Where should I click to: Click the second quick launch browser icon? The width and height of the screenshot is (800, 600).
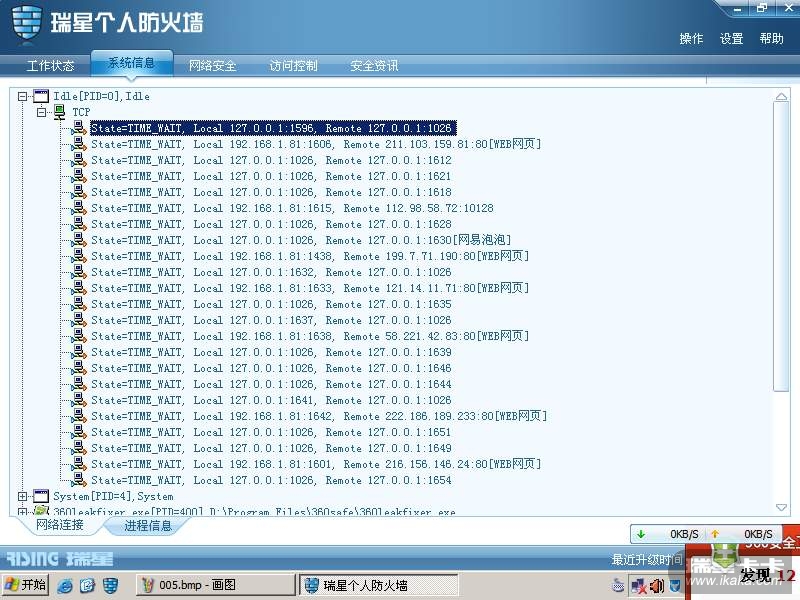(87, 585)
